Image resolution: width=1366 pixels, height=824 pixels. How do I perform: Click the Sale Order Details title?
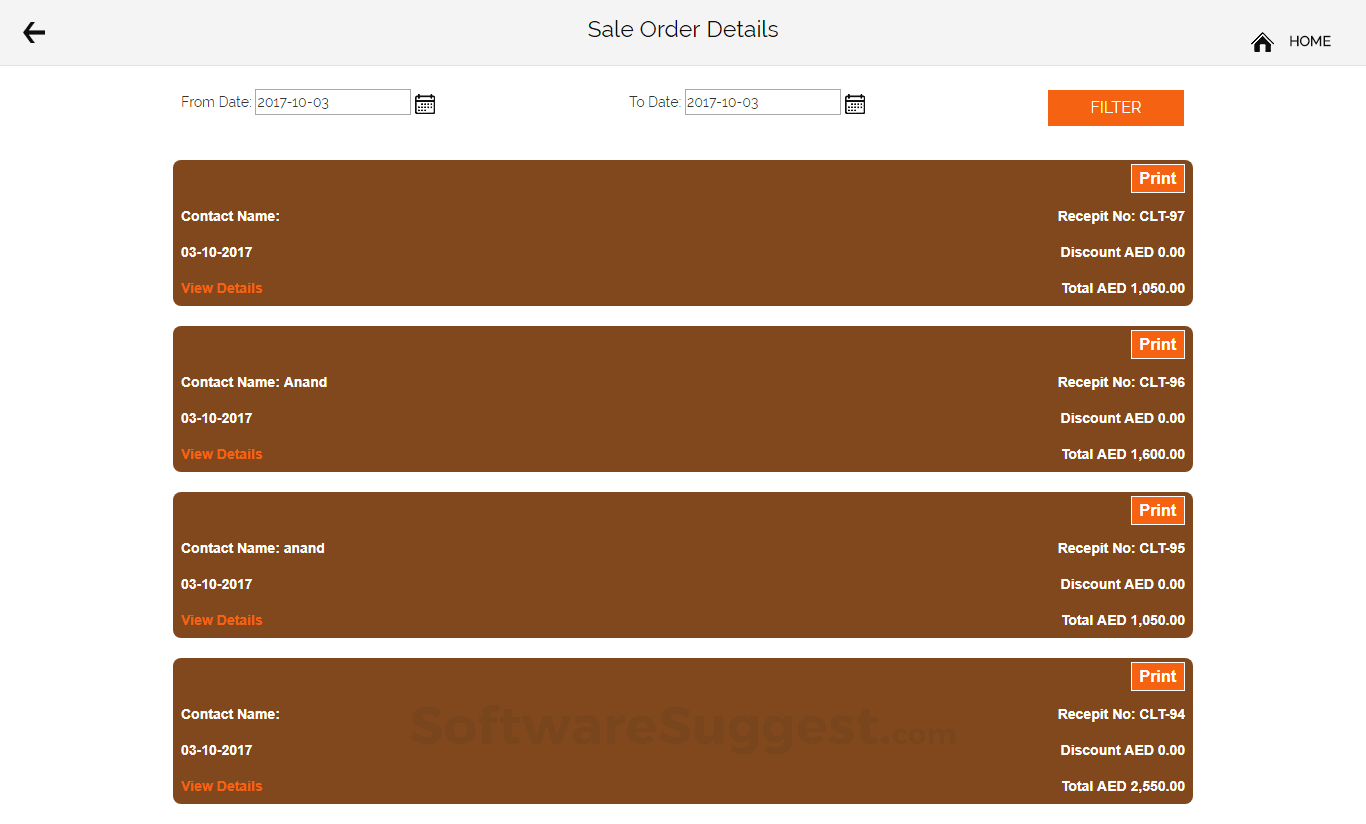[x=683, y=29]
